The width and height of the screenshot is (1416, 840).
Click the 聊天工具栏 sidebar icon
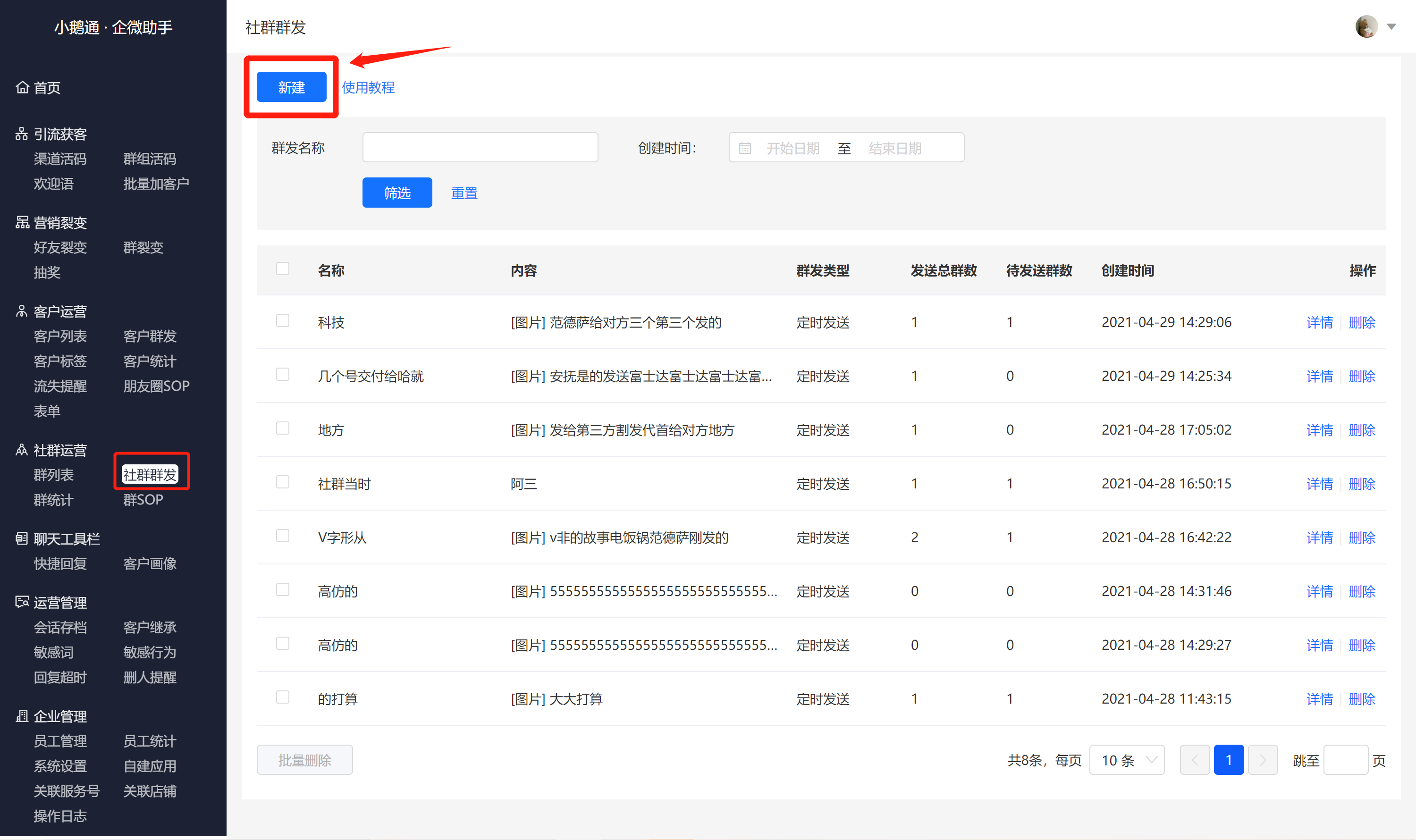pyautogui.click(x=22, y=538)
